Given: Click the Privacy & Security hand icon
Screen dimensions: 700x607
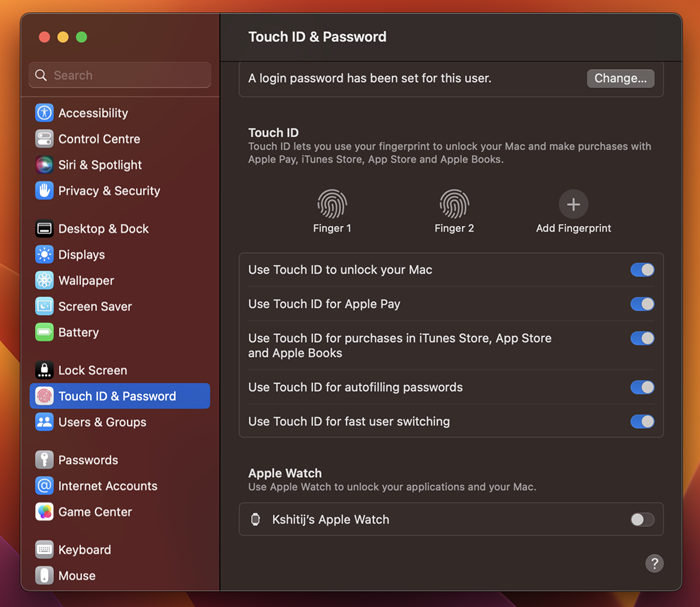Looking at the screenshot, I should tap(44, 191).
